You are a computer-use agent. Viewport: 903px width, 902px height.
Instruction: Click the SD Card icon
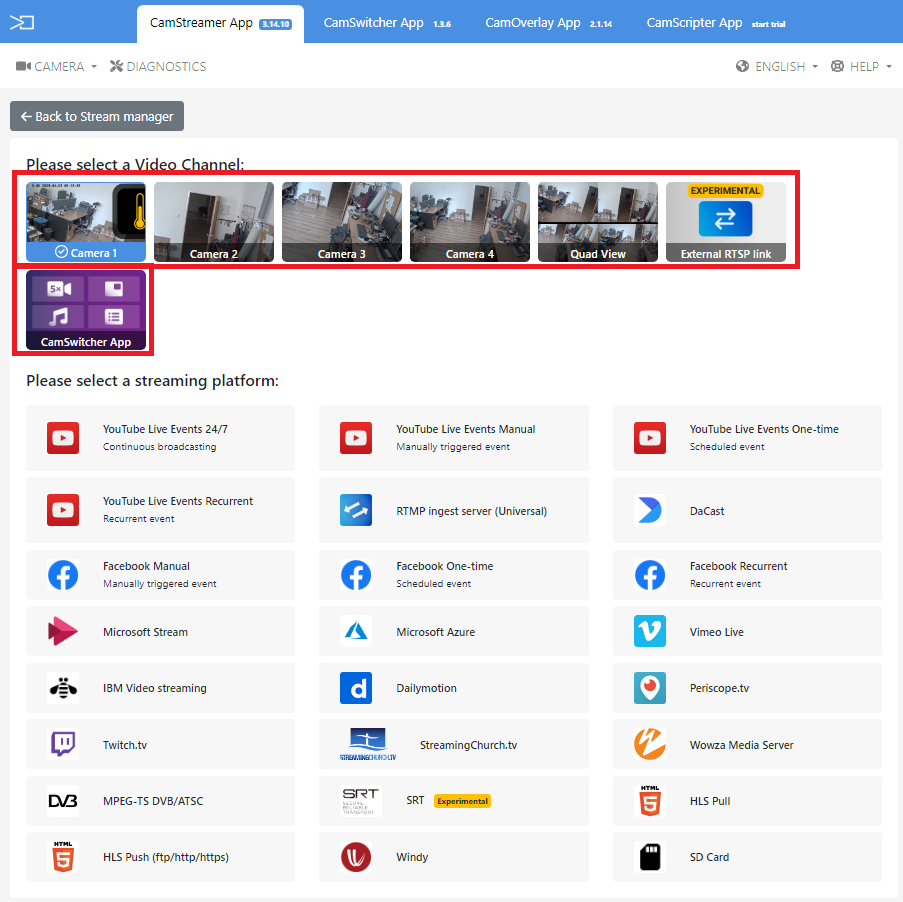pos(650,856)
